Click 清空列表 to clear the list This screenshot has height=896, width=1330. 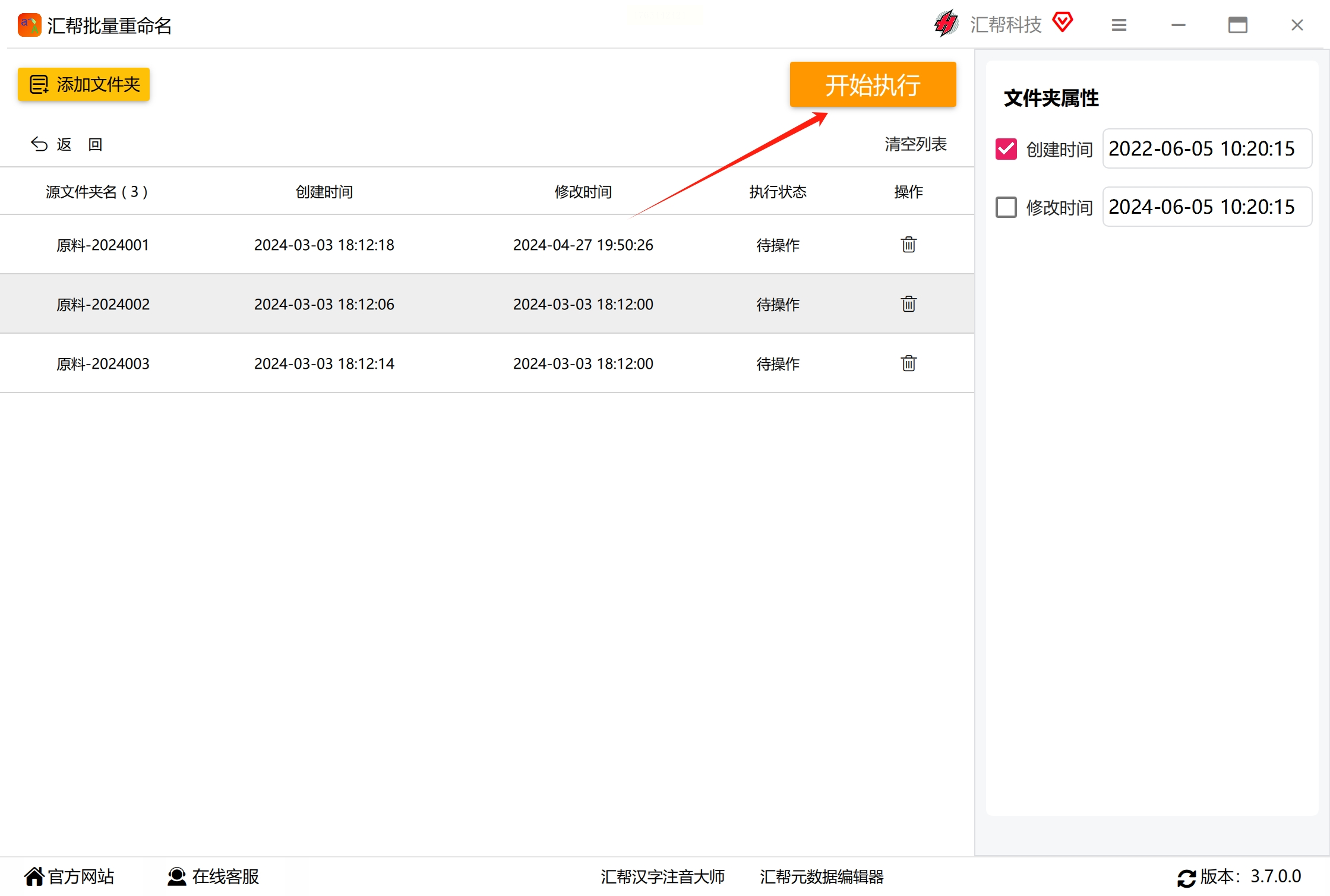click(915, 144)
